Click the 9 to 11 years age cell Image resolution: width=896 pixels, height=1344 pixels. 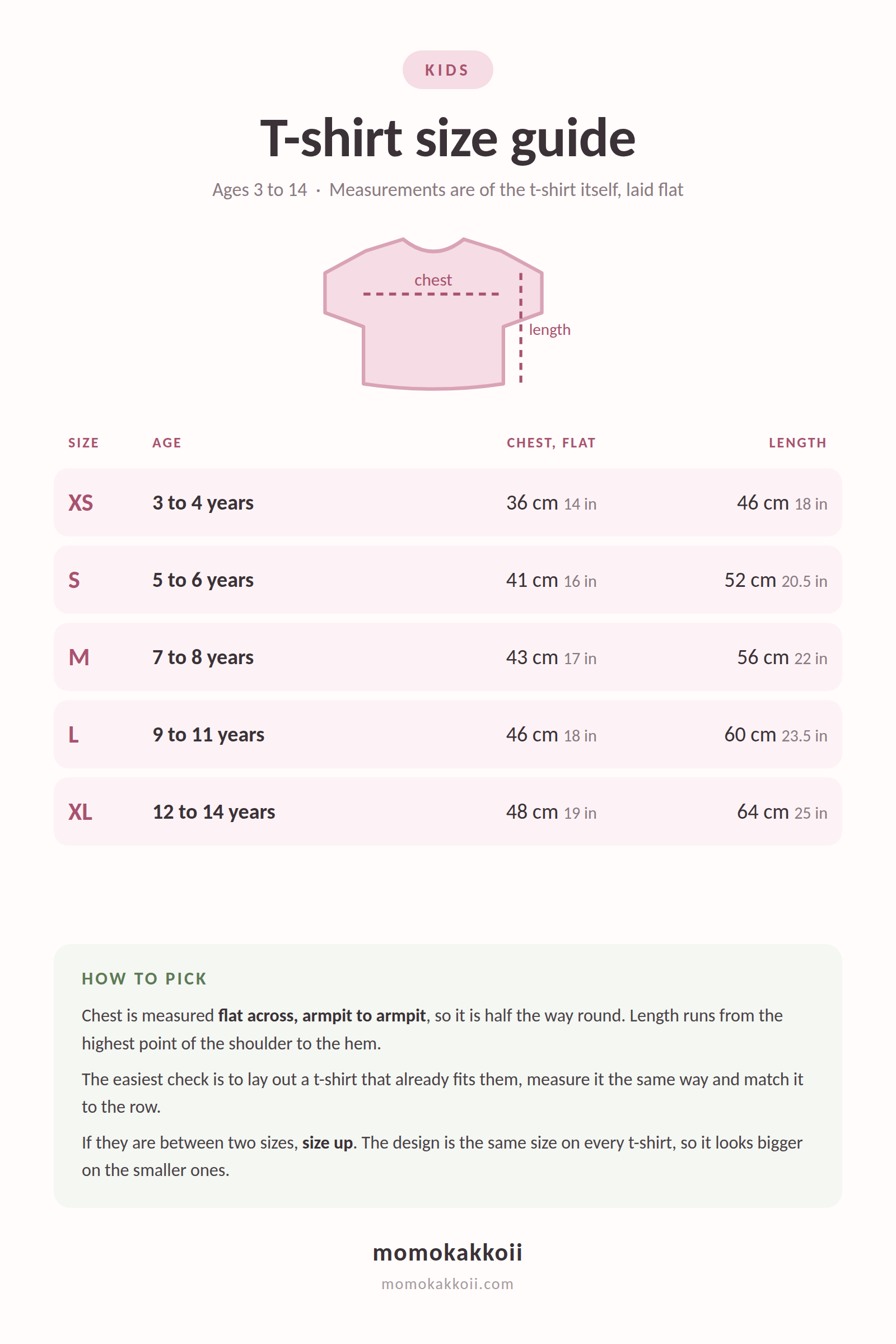point(208,734)
